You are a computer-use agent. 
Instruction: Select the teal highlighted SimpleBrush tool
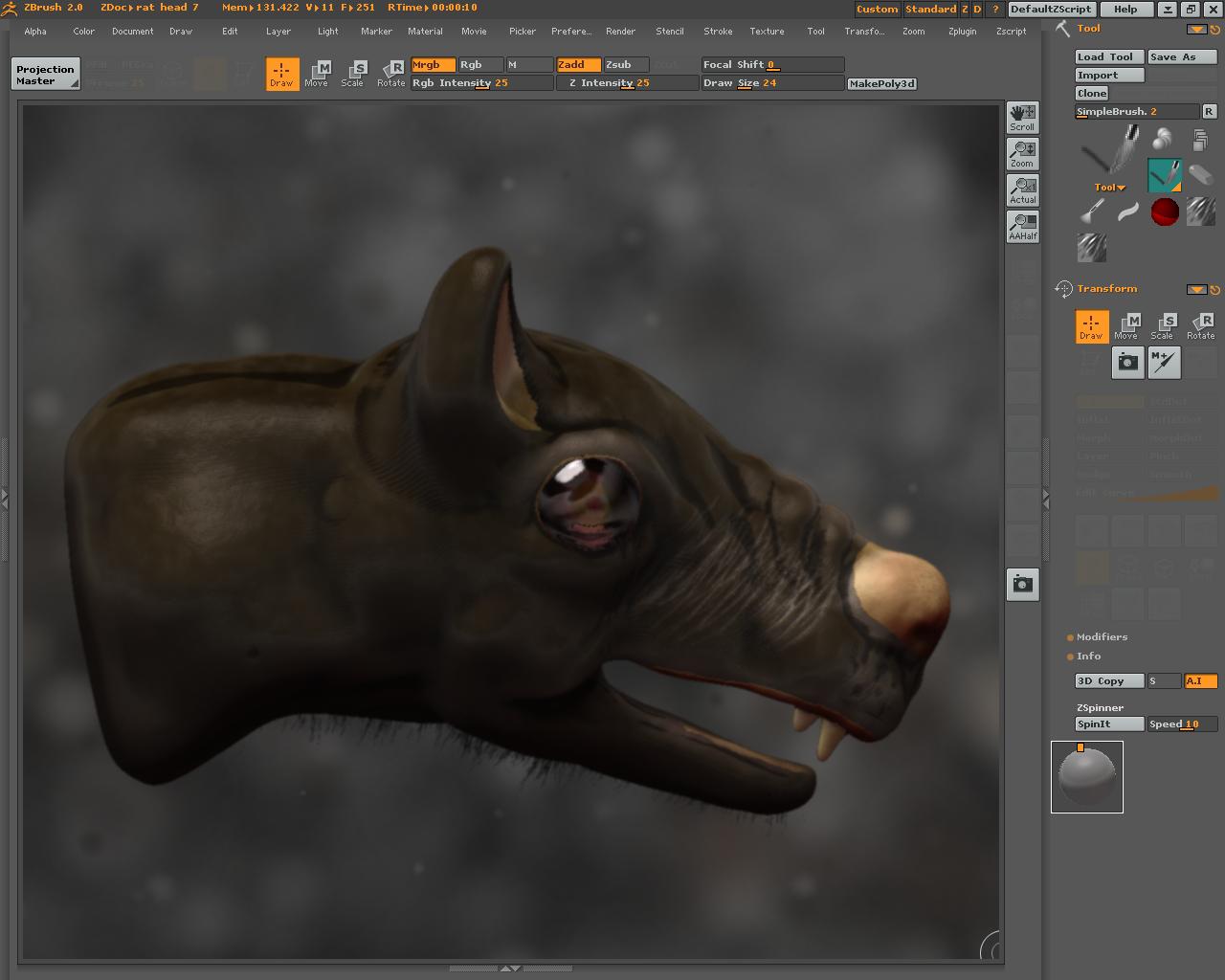(1165, 175)
